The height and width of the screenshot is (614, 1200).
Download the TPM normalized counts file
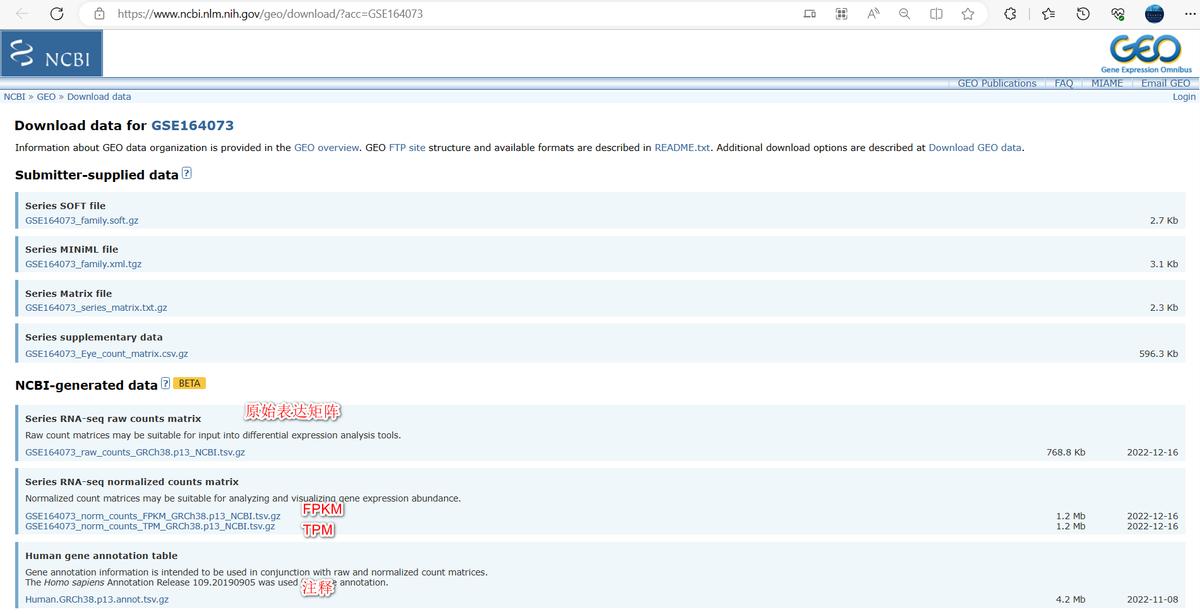pyautogui.click(x=150, y=526)
